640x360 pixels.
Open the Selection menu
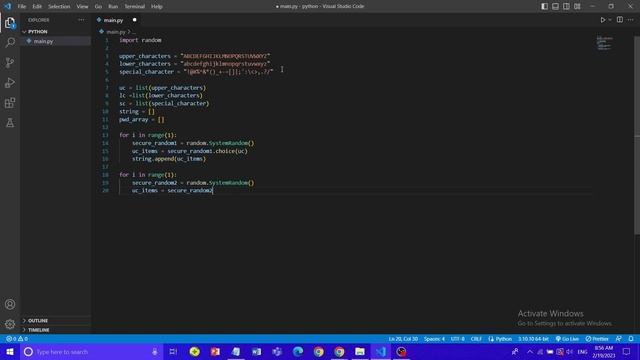point(59,7)
